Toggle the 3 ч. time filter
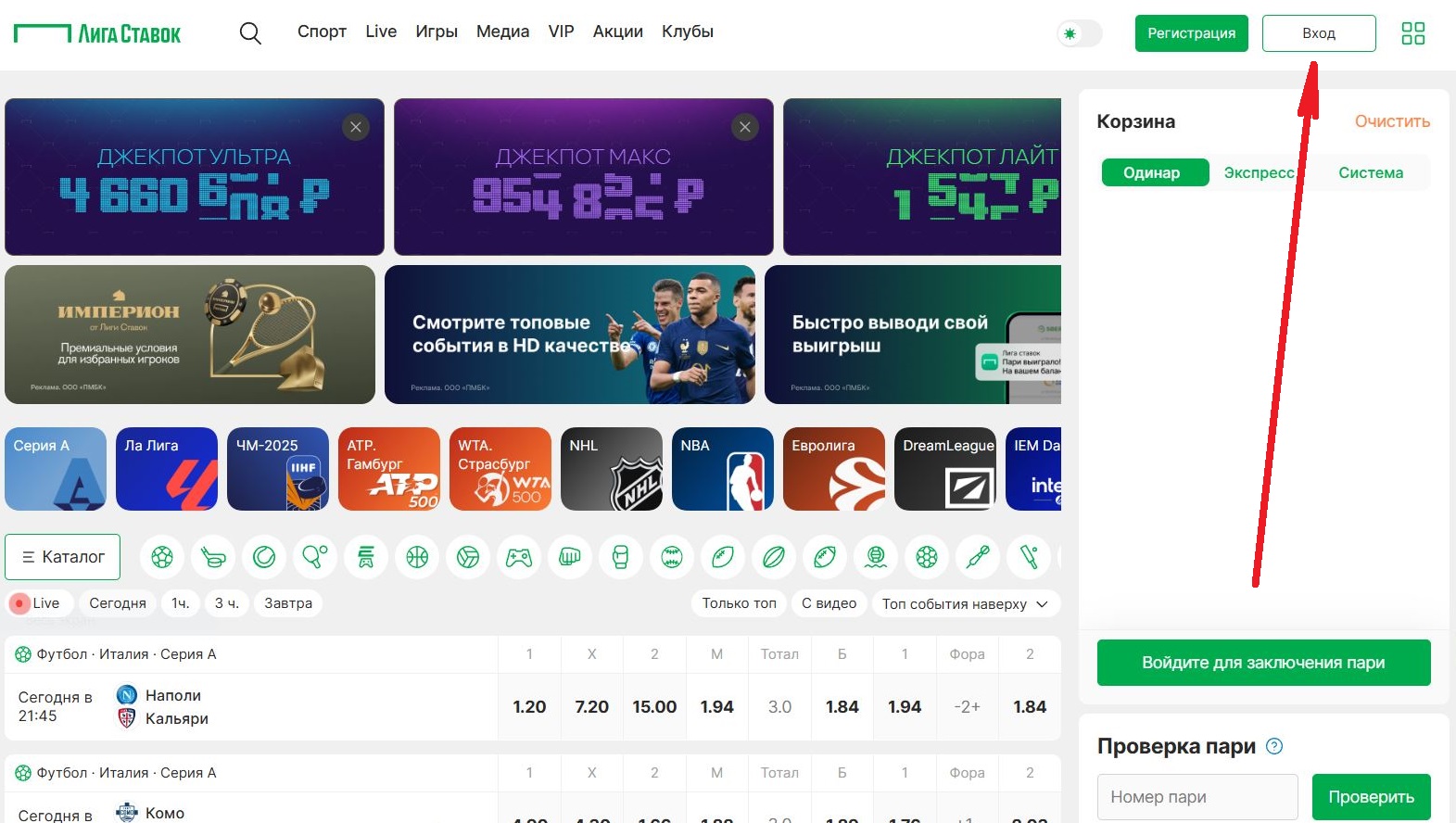This screenshot has height=823, width=1456. (227, 603)
